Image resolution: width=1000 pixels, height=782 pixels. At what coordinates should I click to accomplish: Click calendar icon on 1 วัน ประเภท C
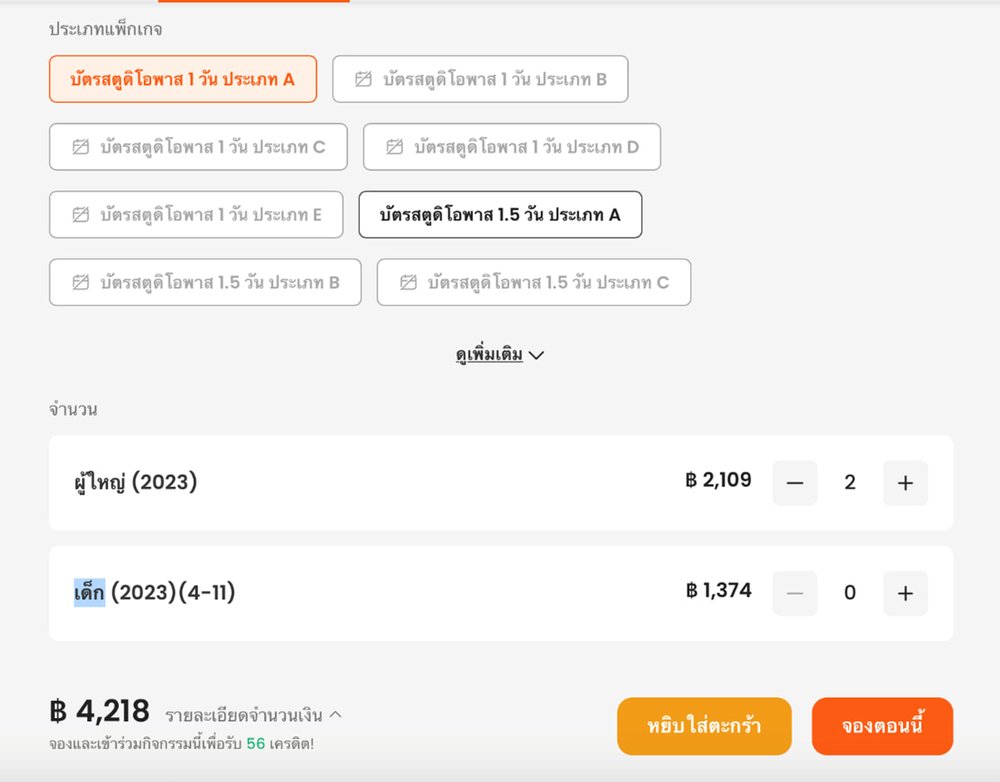[81, 147]
